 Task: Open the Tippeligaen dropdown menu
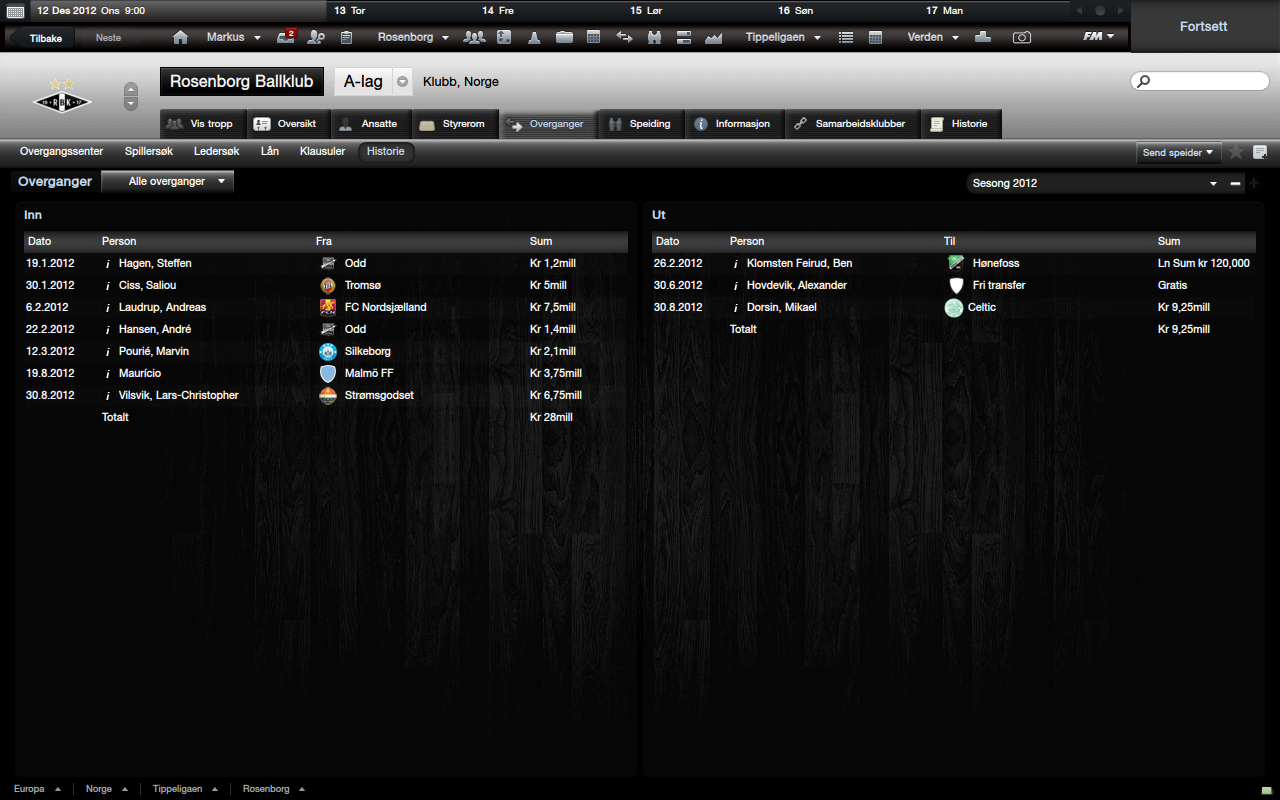click(783, 37)
